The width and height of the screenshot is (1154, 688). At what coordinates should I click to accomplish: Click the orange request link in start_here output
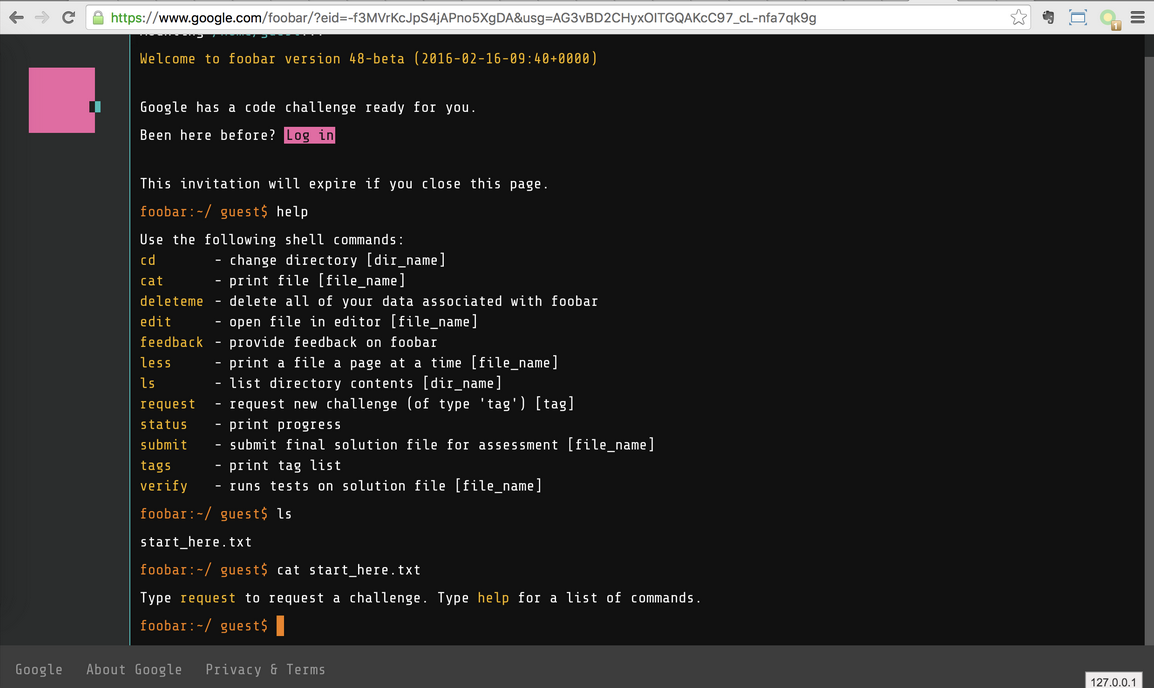coord(208,598)
